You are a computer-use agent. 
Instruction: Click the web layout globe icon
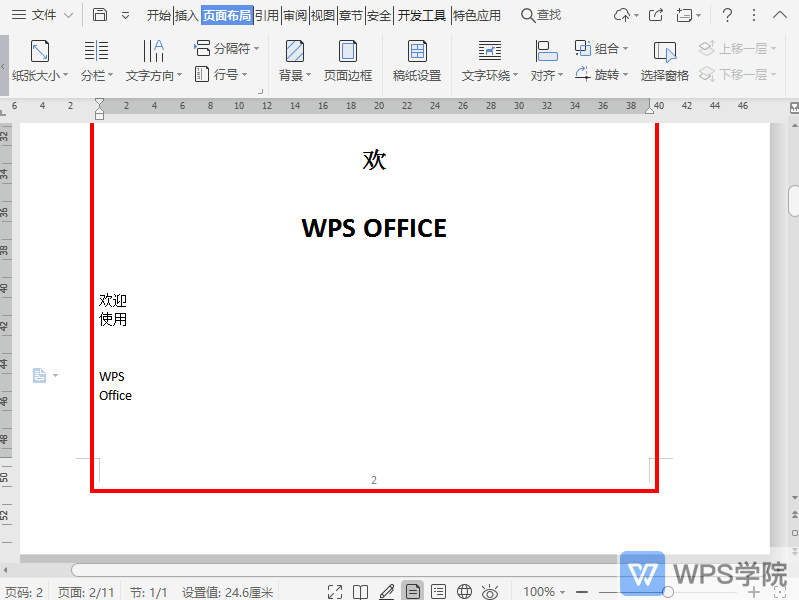tap(464, 592)
